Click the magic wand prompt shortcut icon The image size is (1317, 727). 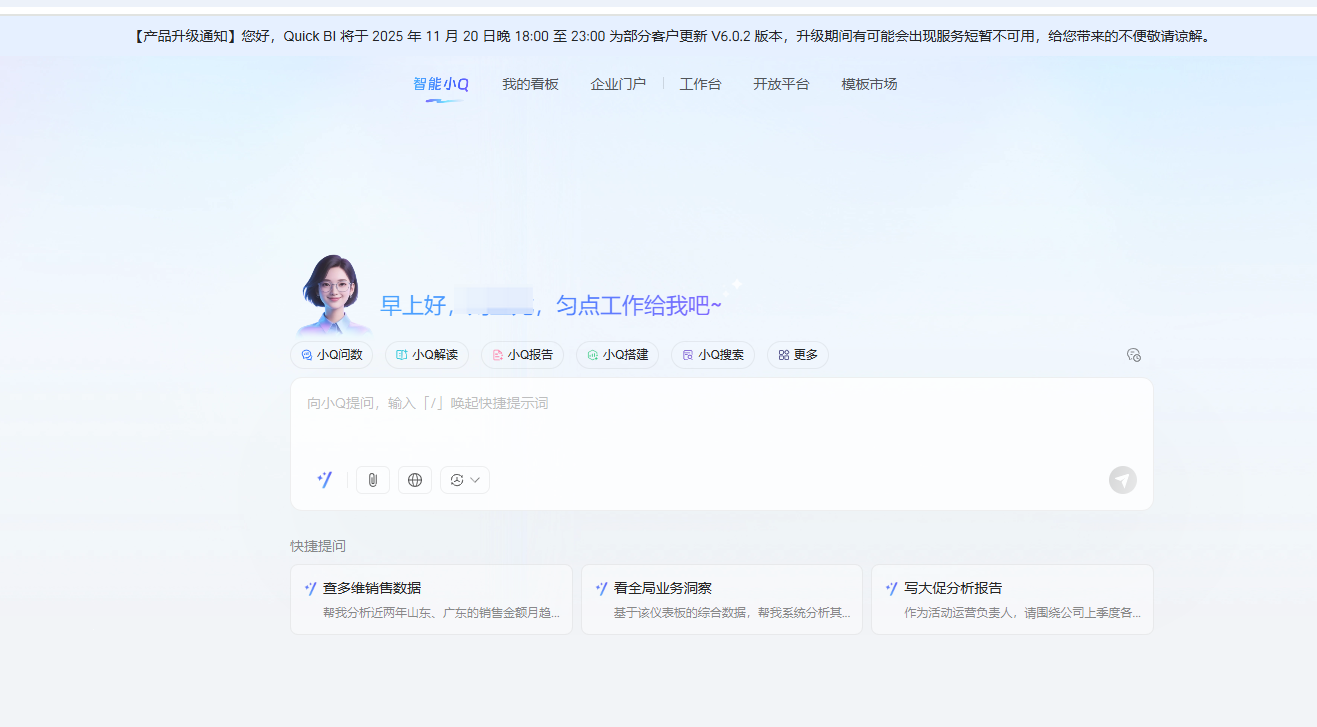click(324, 480)
